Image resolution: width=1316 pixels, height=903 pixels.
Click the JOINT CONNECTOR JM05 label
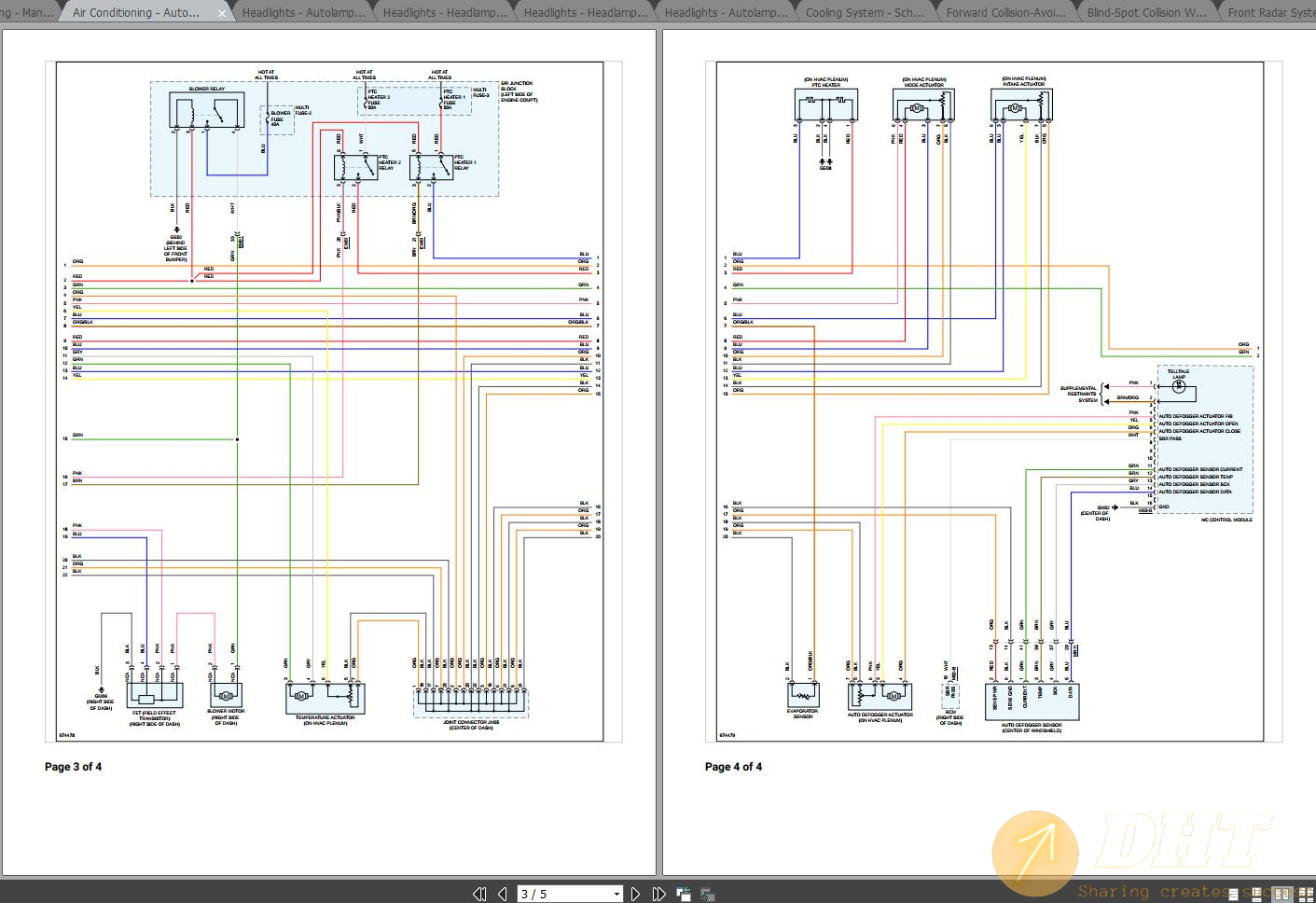[x=471, y=721]
